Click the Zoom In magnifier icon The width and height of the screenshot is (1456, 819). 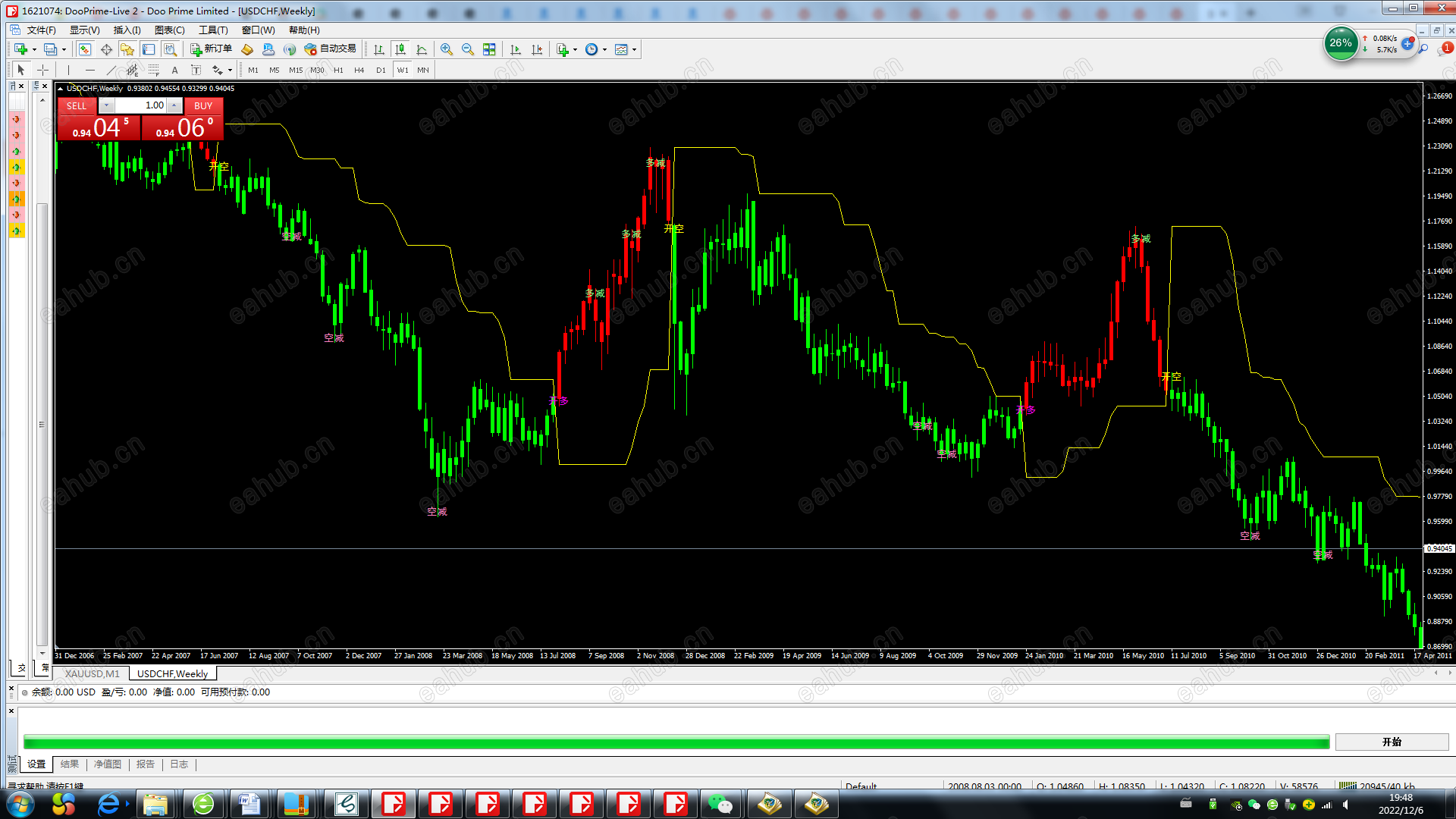coord(447,49)
